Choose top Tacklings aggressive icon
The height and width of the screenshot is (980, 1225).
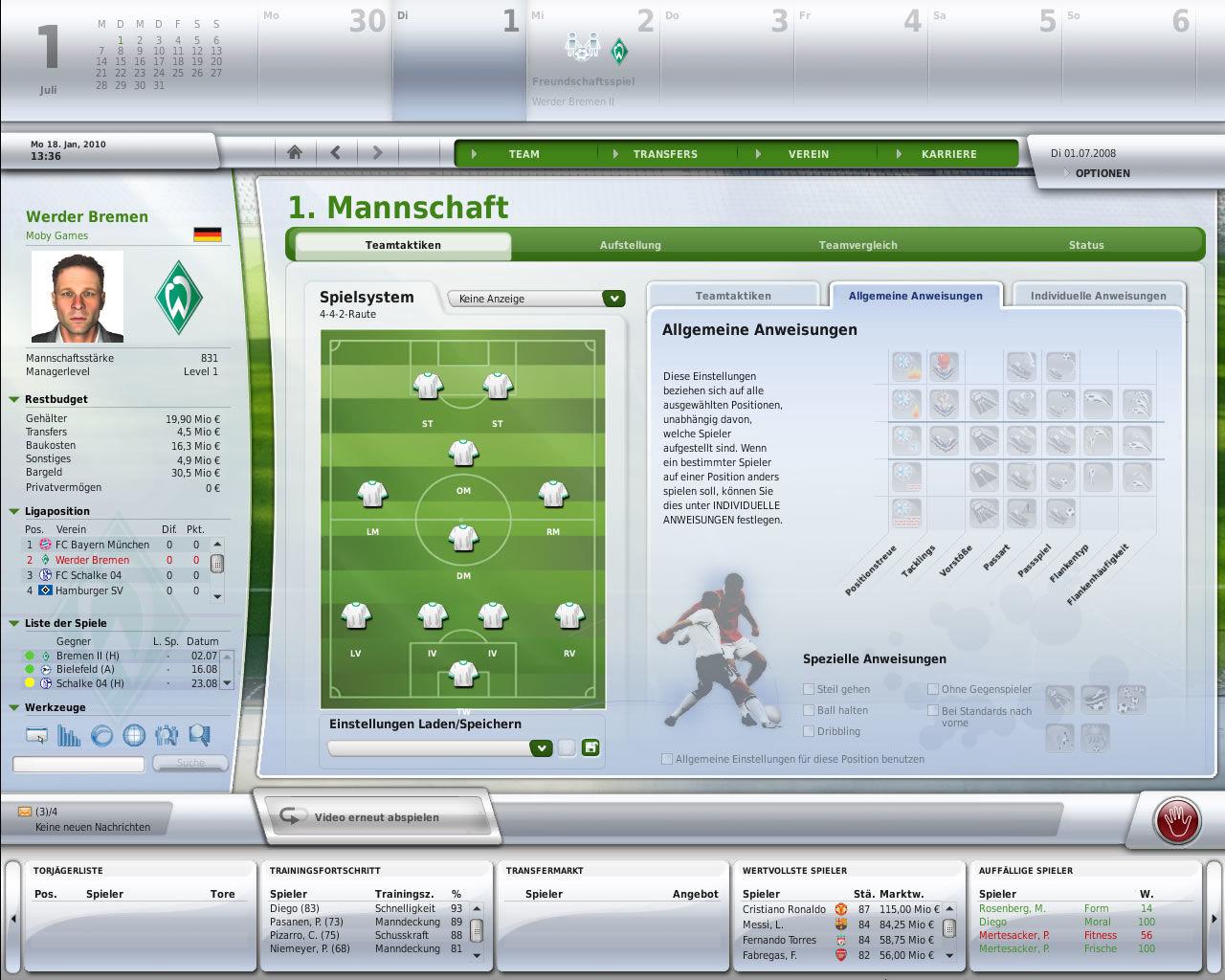(945, 367)
